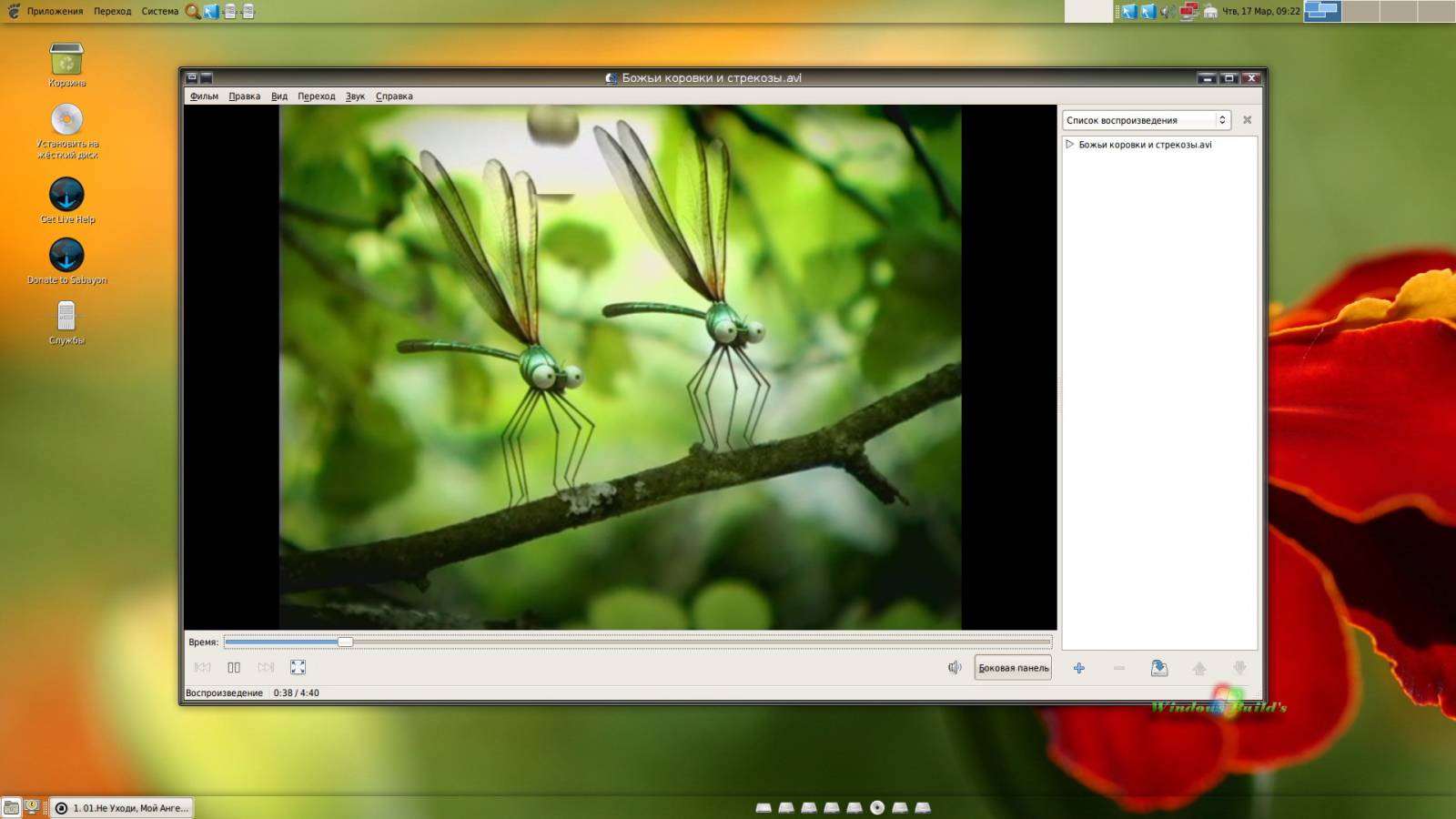Click the volume speaker icon in player
The image size is (1456, 819).
(955, 667)
